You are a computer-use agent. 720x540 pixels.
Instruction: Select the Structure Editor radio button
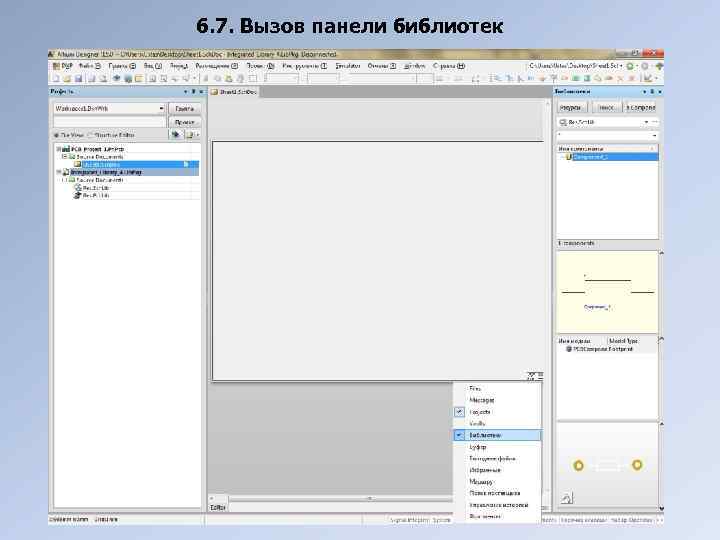90,135
